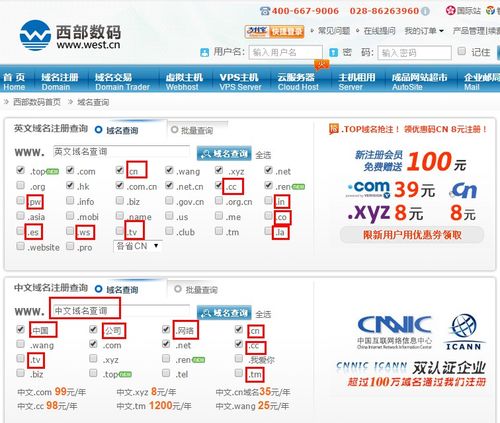Open the VPS主机 VPS Server menu
500x423 pixels.
240,82
